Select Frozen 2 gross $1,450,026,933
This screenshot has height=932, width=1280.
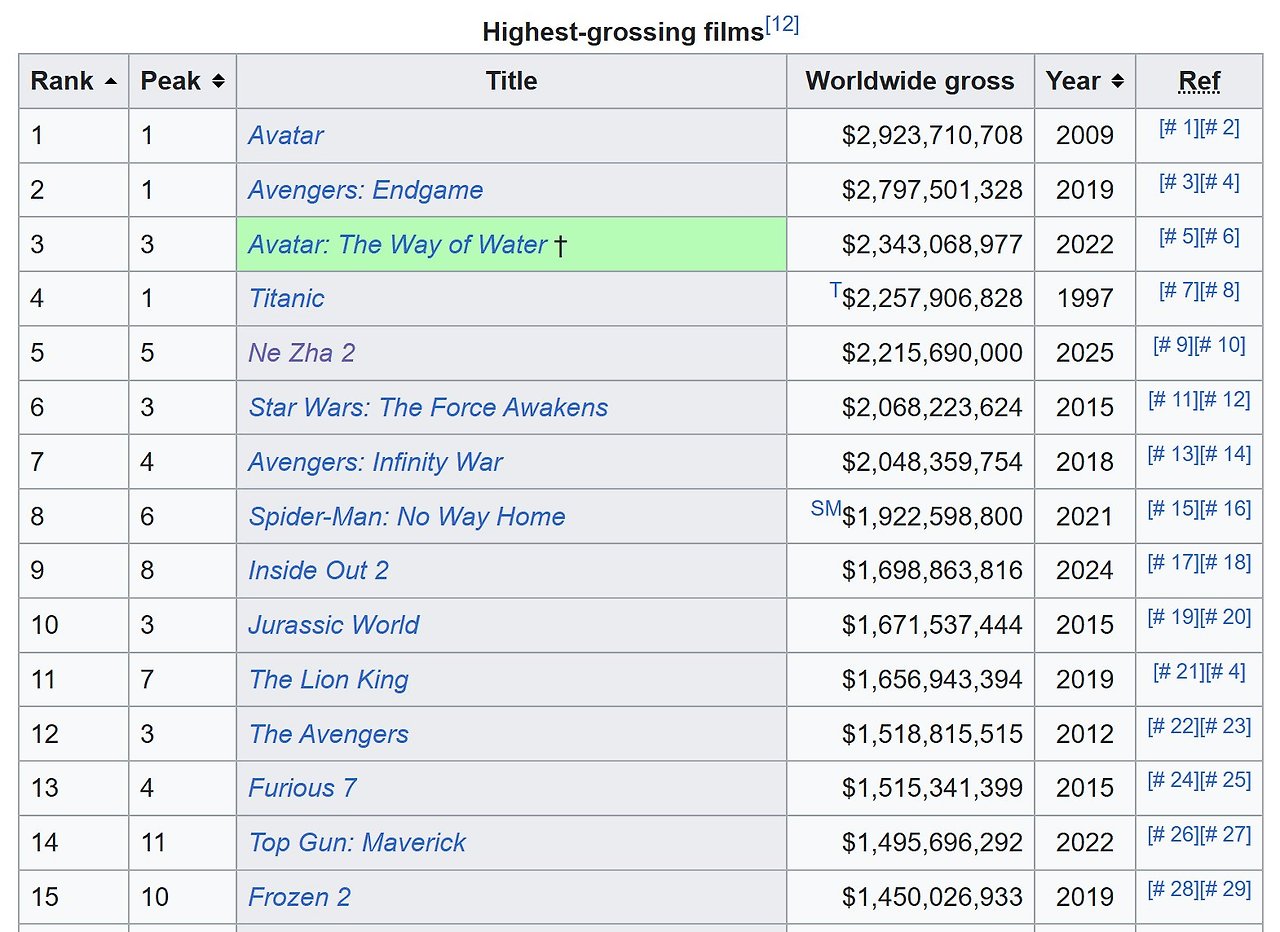click(x=932, y=897)
